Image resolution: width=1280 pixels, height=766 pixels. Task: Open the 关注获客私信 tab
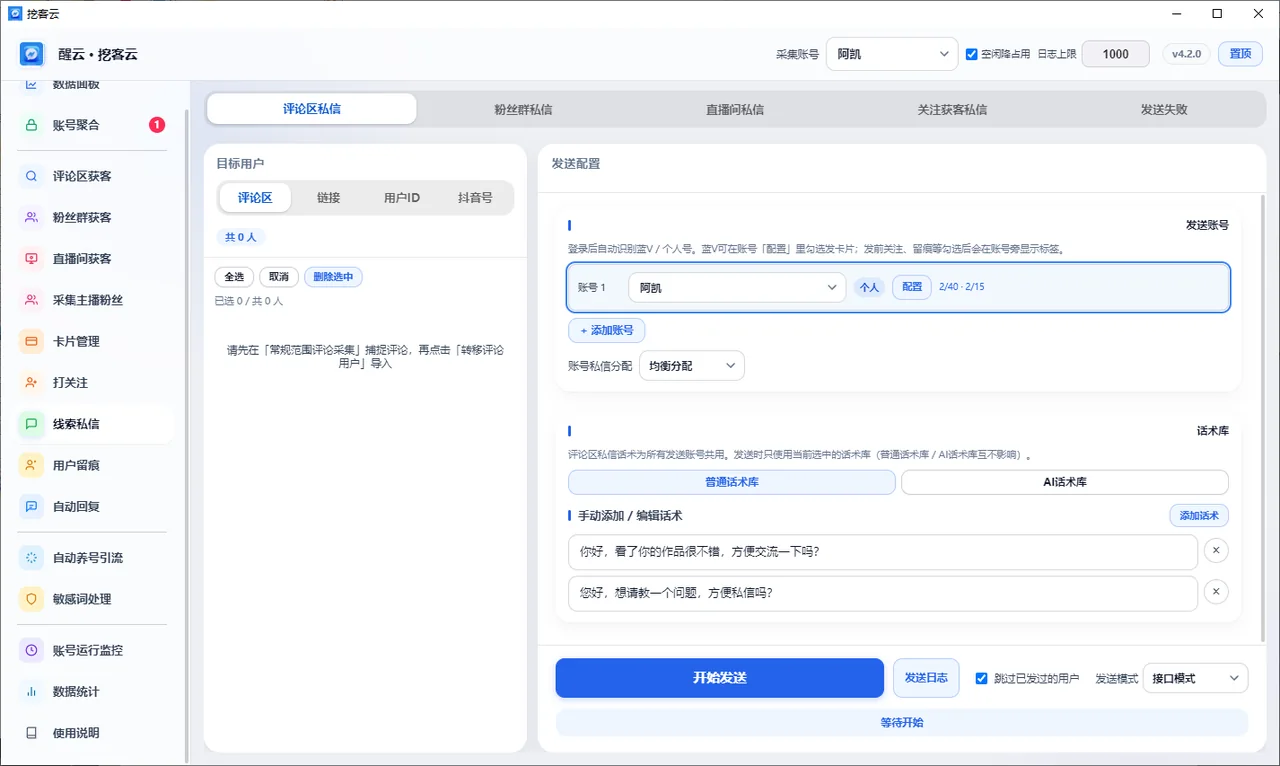click(x=952, y=109)
